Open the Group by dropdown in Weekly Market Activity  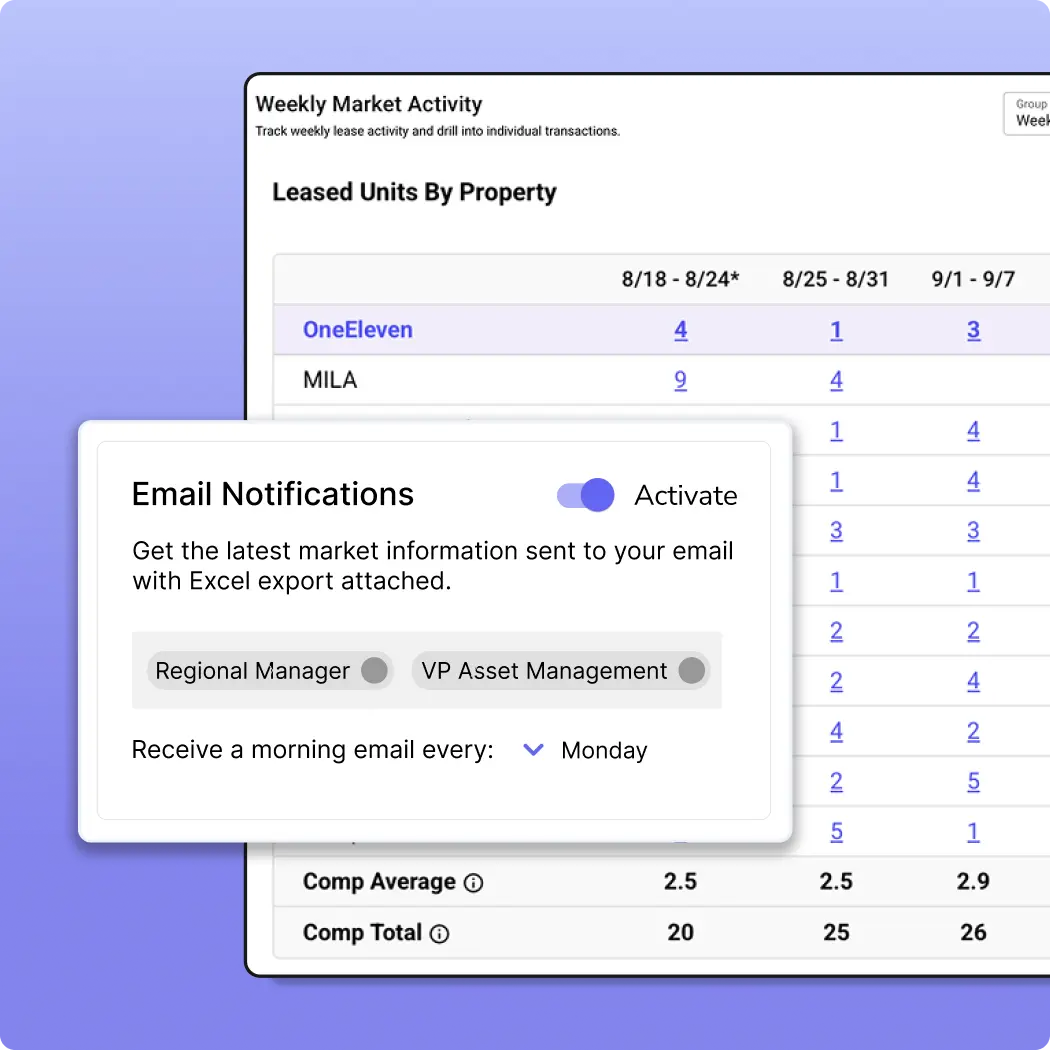pos(1027,113)
